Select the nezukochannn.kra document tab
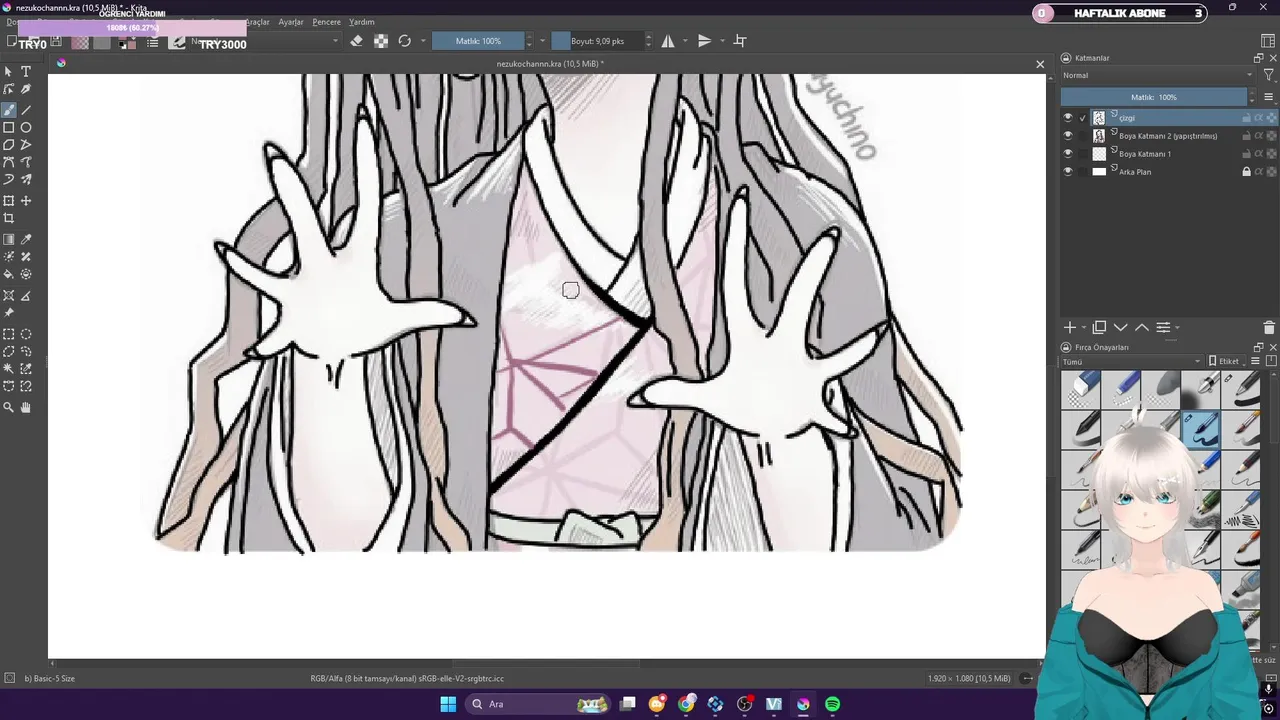The height and width of the screenshot is (720, 1280). (x=550, y=64)
